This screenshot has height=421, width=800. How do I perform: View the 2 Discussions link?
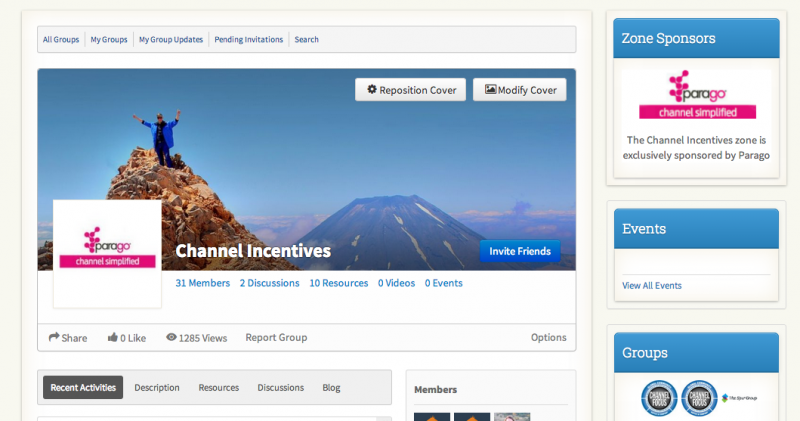point(269,283)
